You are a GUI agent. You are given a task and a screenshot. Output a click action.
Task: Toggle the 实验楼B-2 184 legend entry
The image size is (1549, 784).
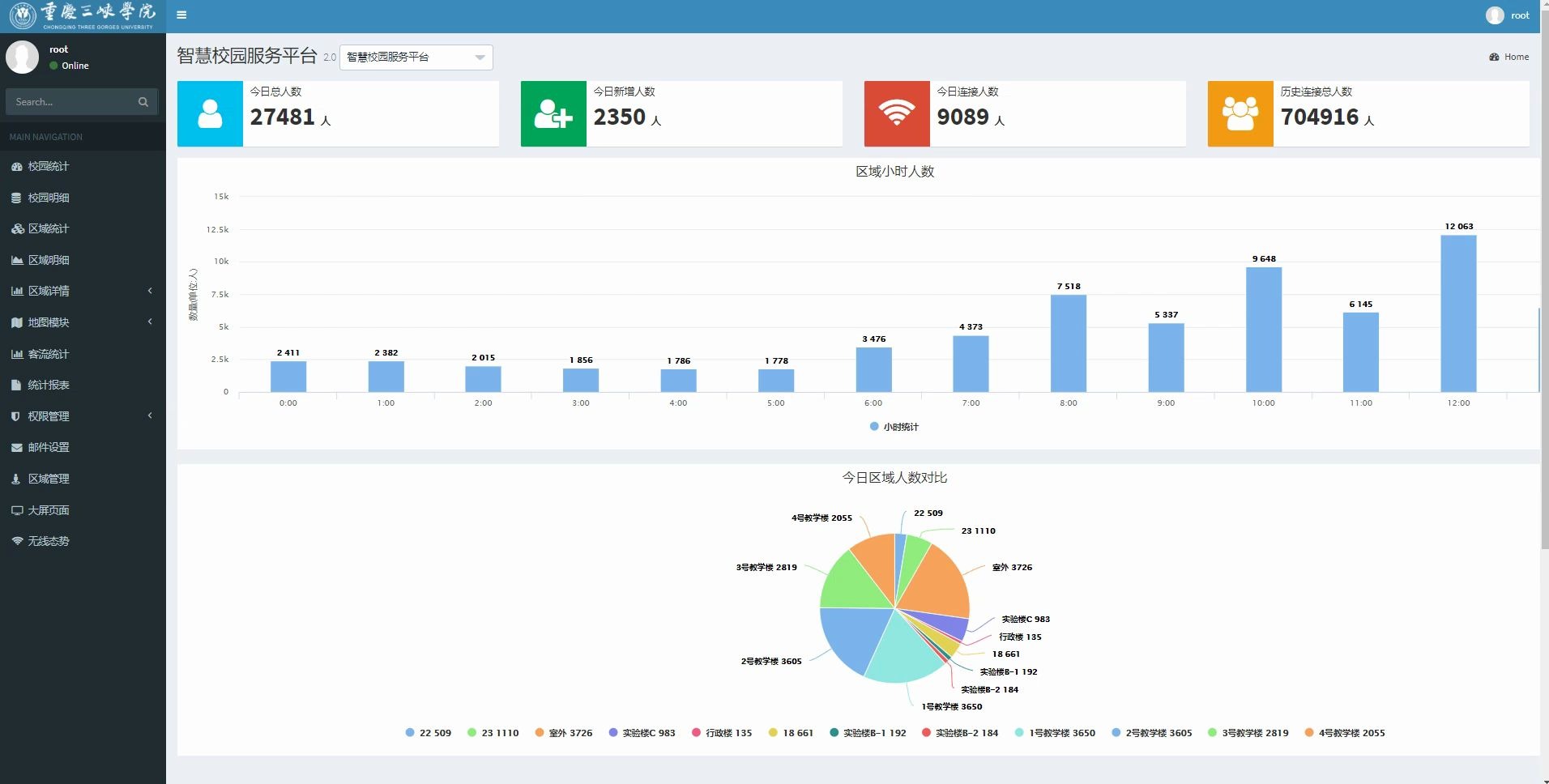tap(960, 733)
